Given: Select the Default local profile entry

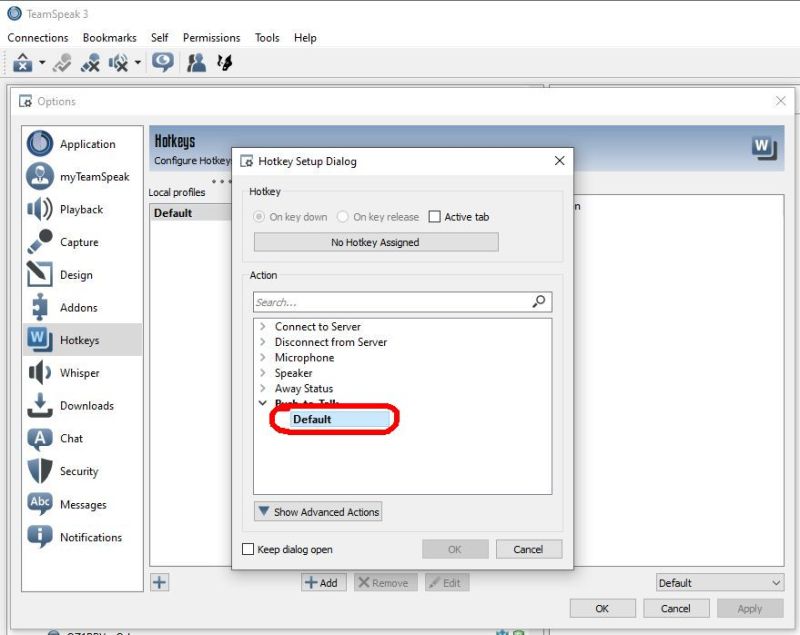Looking at the screenshot, I should (x=191, y=213).
